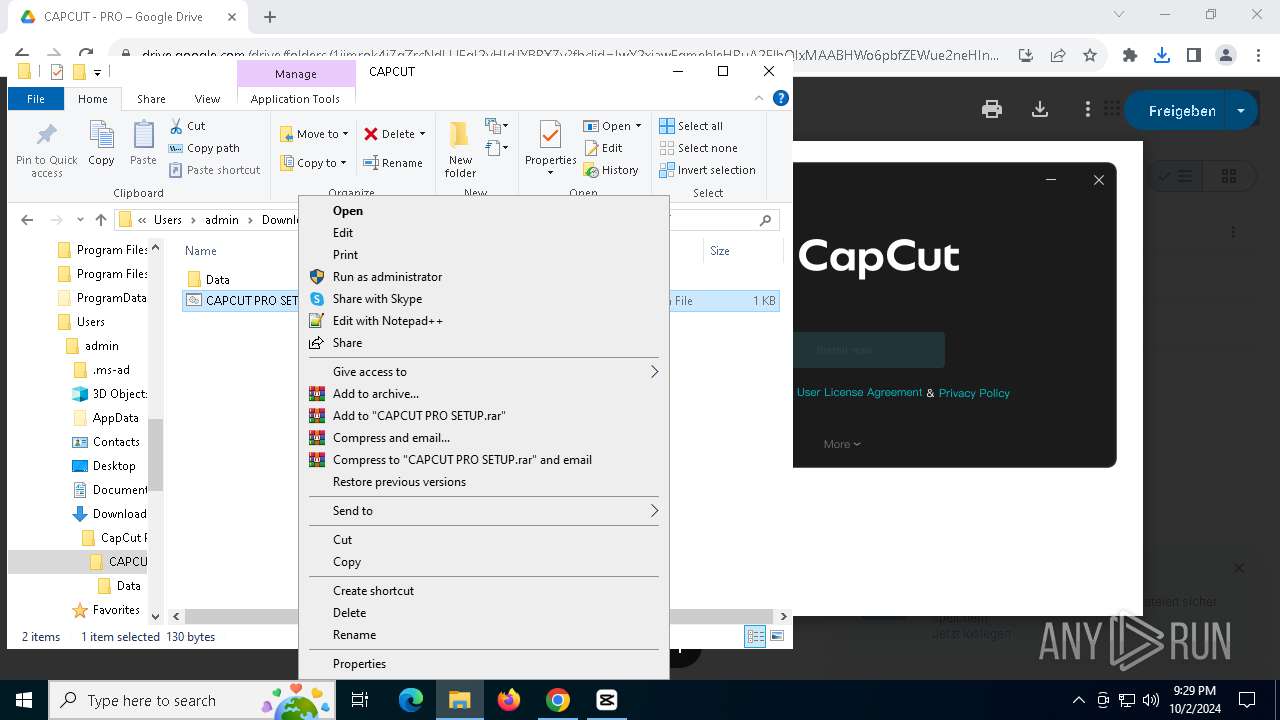Image resolution: width=1280 pixels, height=720 pixels.
Task: Select Favorites in navigation tree
Action: coord(116,610)
